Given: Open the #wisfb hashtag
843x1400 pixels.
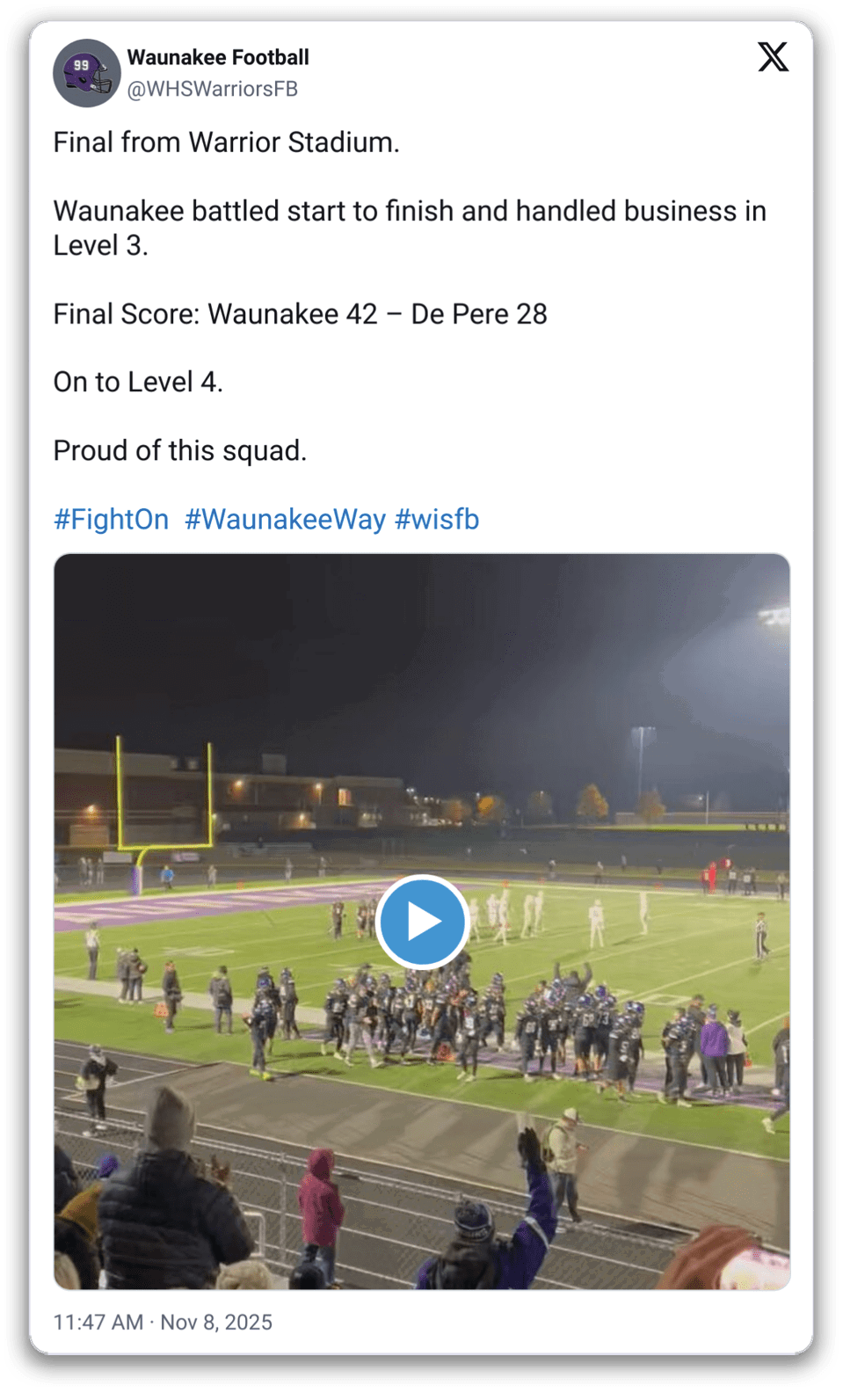Looking at the screenshot, I should 437,519.
